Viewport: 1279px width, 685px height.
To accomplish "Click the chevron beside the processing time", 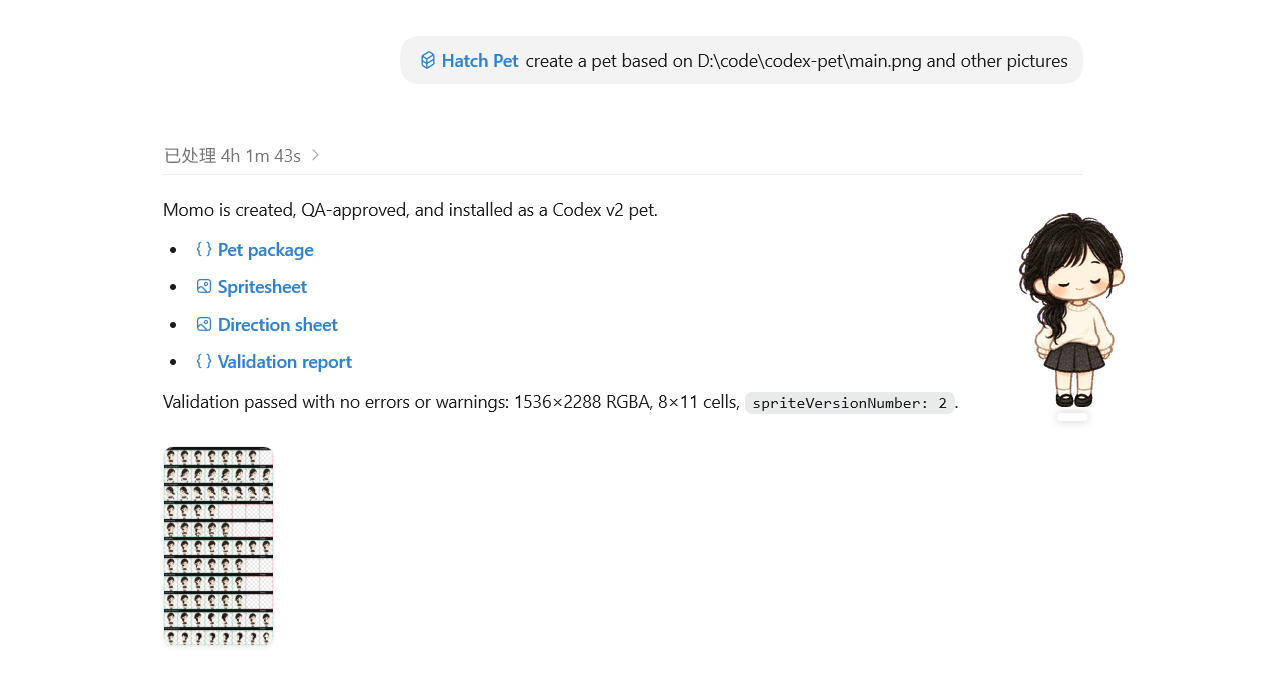I will point(315,155).
